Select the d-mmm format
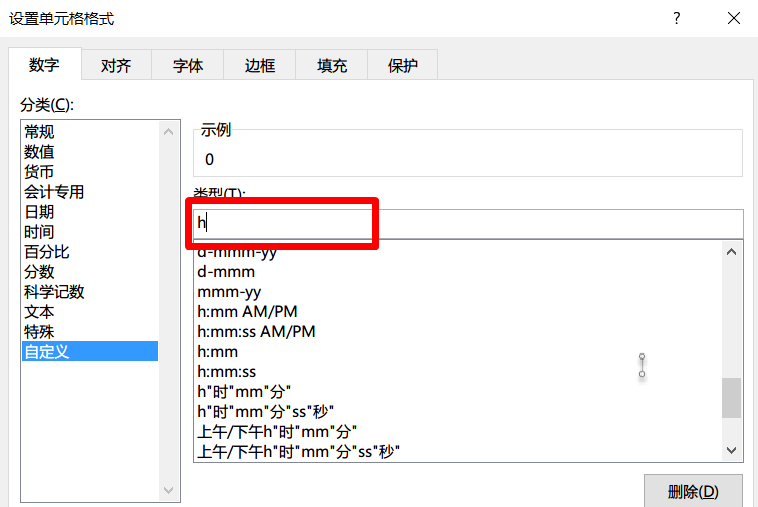The image size is (758, 507). click(x=457, y=272)
